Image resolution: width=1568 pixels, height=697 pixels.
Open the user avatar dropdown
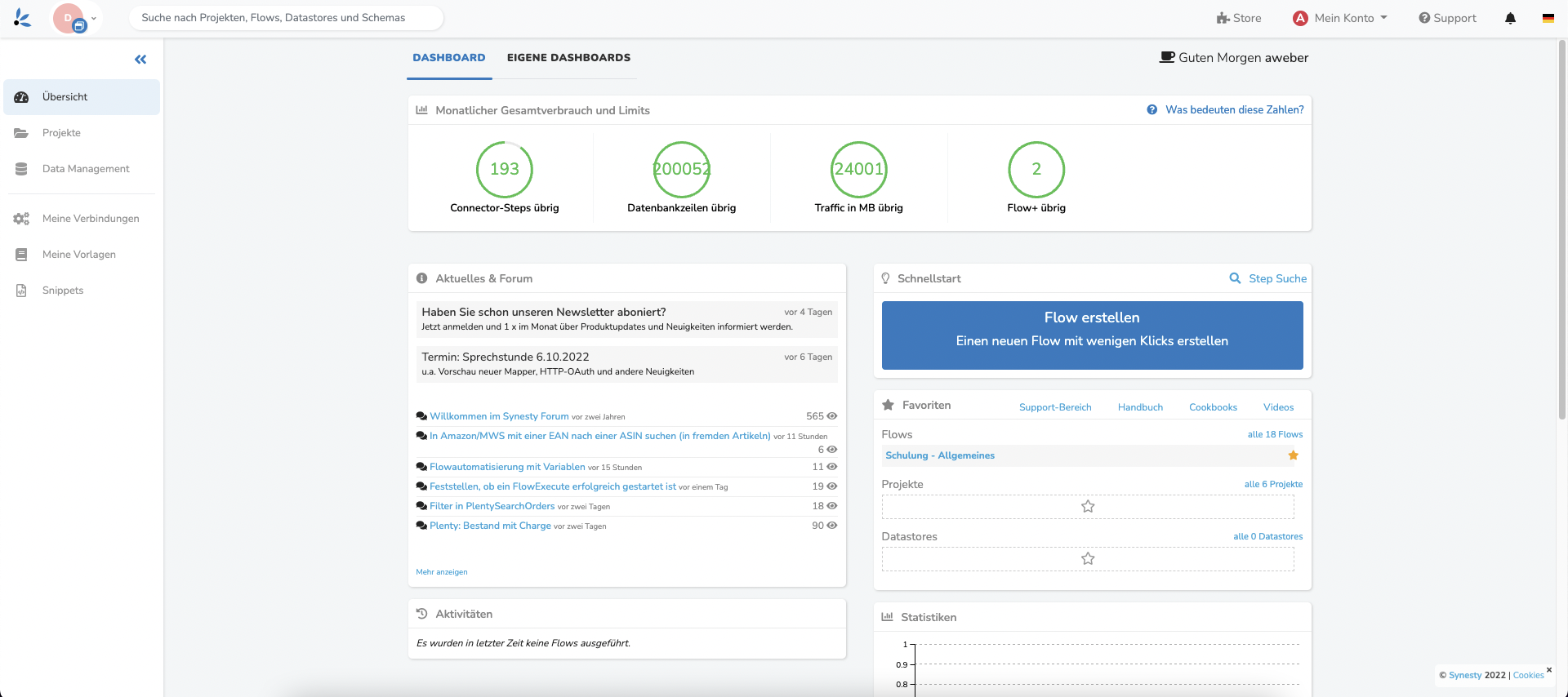coord(76,18)
